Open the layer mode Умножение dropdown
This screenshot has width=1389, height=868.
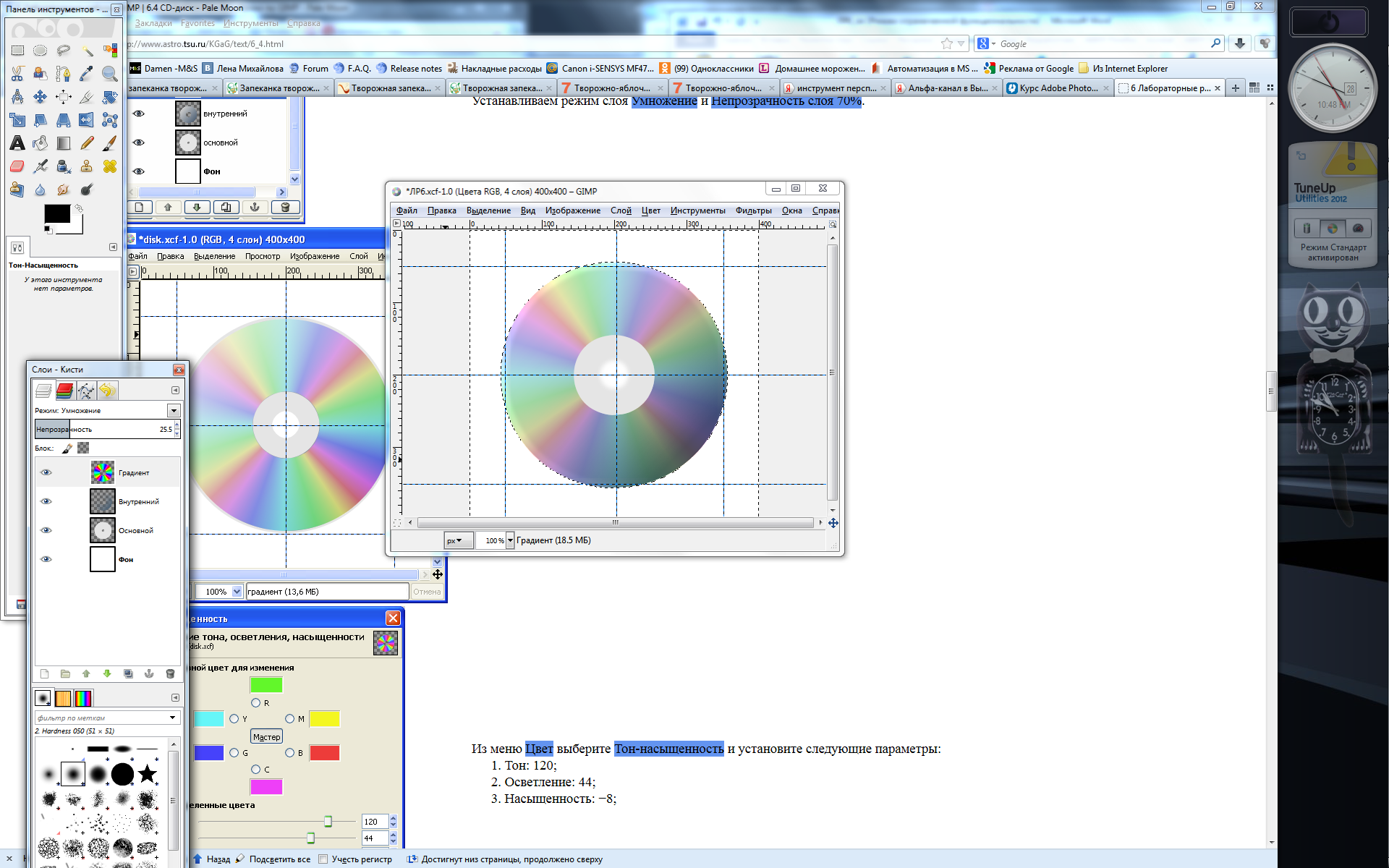pos(174,411)
